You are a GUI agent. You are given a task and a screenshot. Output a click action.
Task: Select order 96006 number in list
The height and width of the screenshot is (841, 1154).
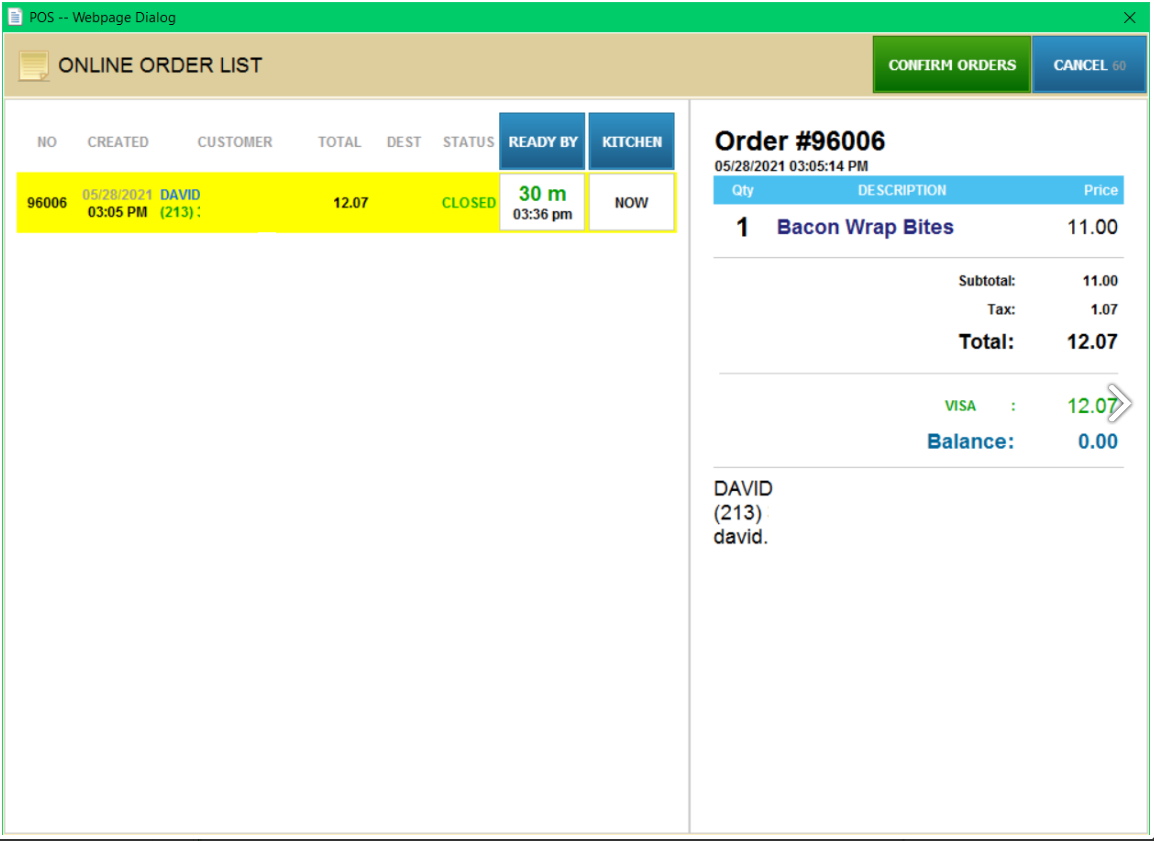(47, 203)
